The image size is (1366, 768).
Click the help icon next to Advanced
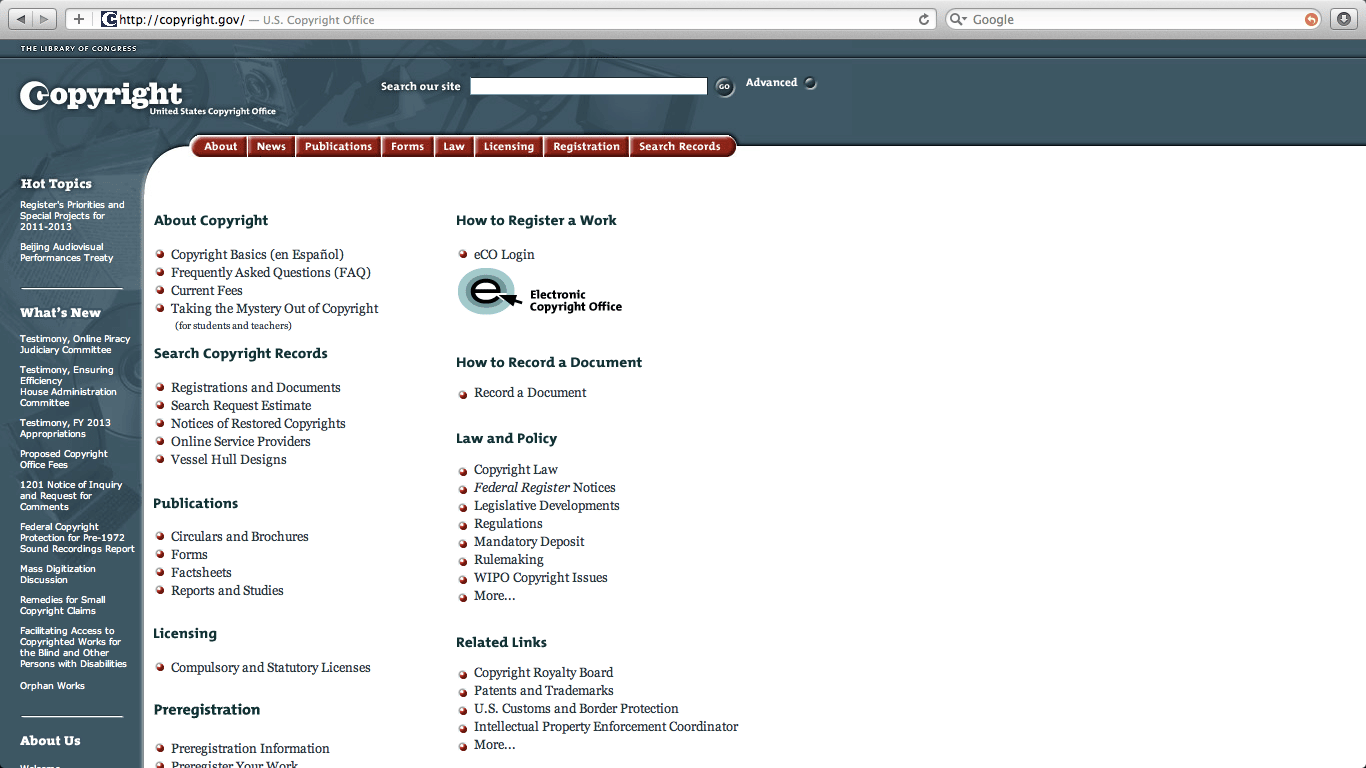810,82
